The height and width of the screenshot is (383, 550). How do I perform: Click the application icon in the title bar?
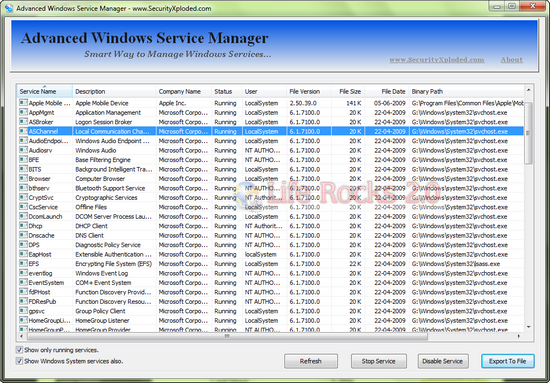[x=8, y=8]
